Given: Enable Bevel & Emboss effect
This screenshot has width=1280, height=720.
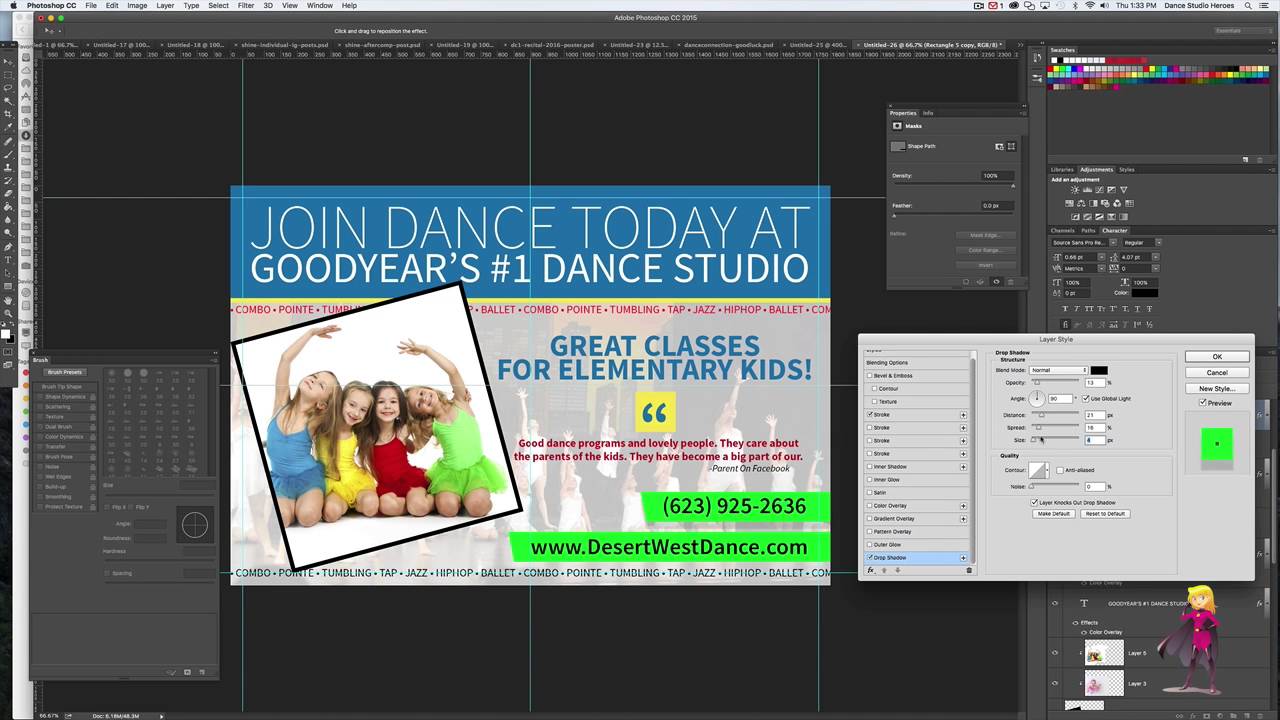Looking at the screenshot, I should [x=869, y=375].
